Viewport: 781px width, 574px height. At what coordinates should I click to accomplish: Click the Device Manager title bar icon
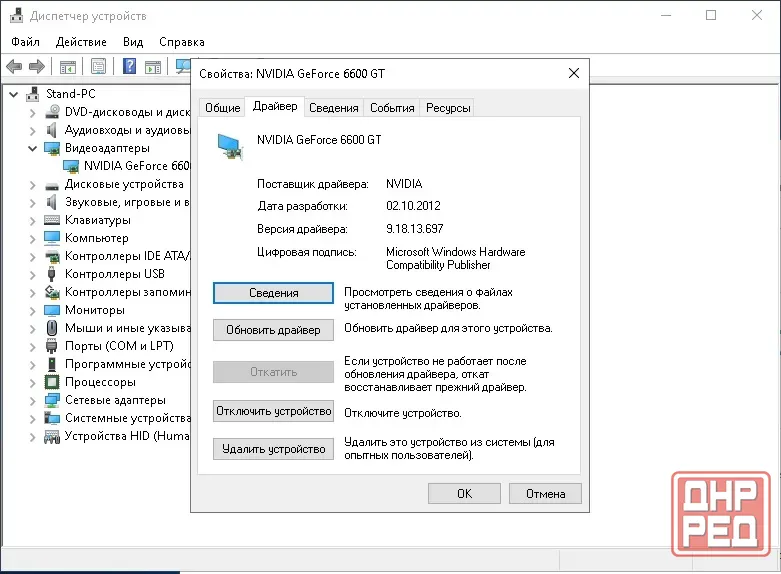coord(16,15)
